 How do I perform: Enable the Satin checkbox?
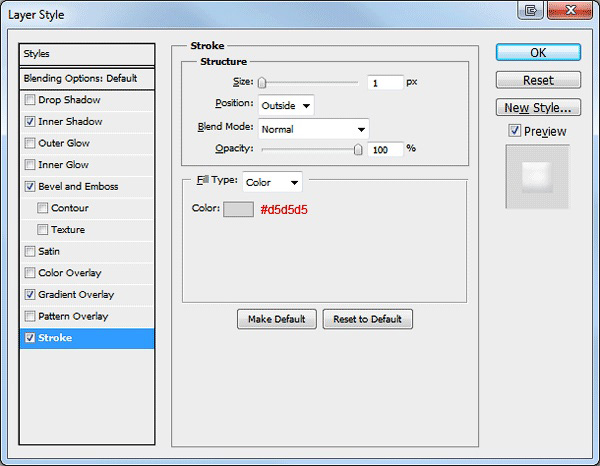pos(29,251)
